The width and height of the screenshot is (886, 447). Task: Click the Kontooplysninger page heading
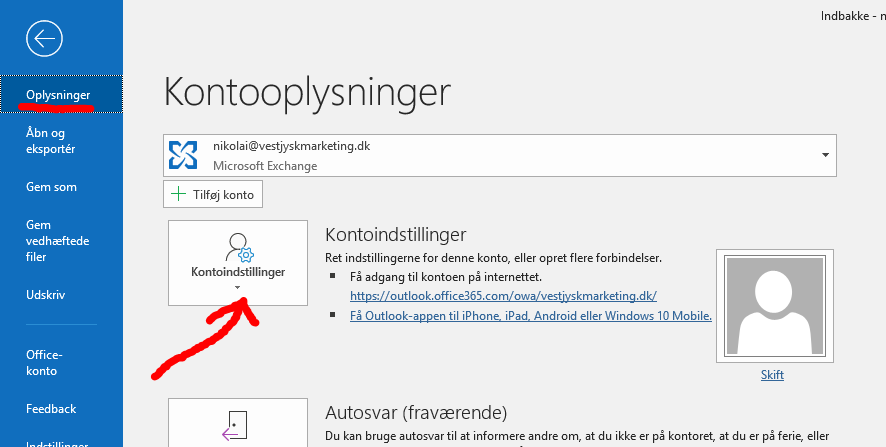(x=307, y=91)
